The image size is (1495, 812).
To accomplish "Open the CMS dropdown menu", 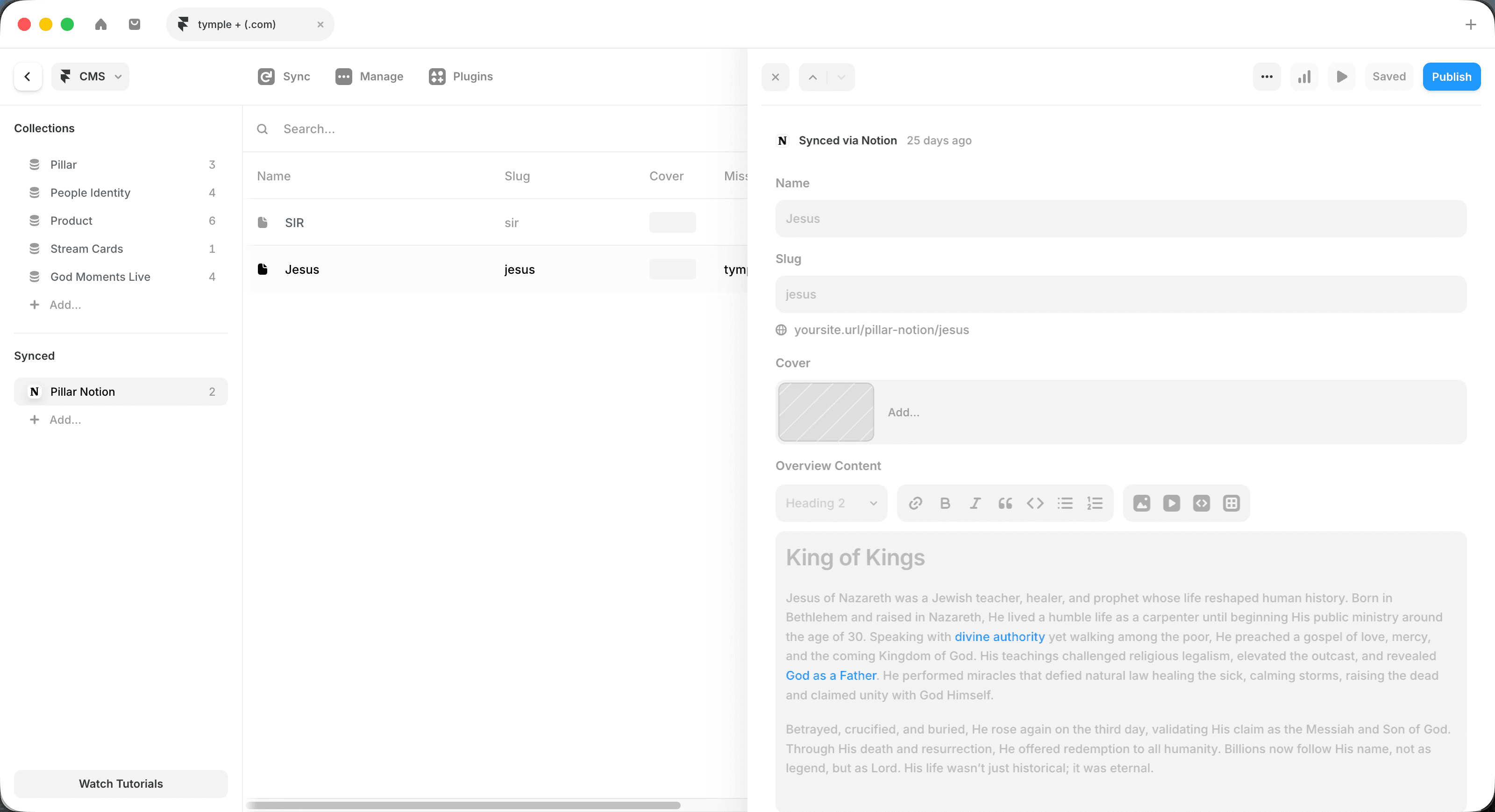I will [91, 77].
